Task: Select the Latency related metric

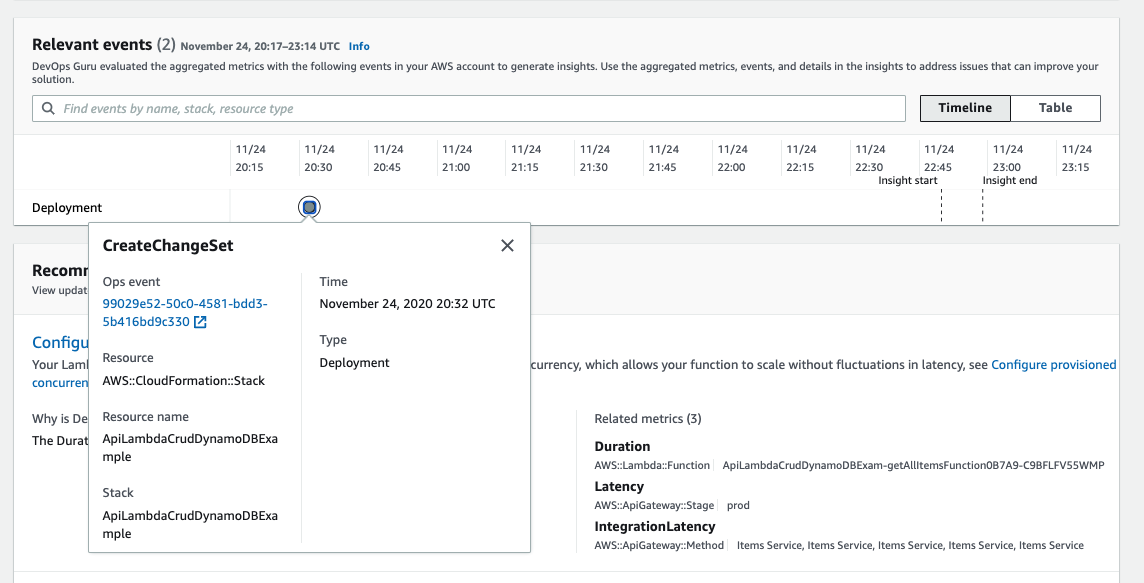Action: (x=619, y=486)
